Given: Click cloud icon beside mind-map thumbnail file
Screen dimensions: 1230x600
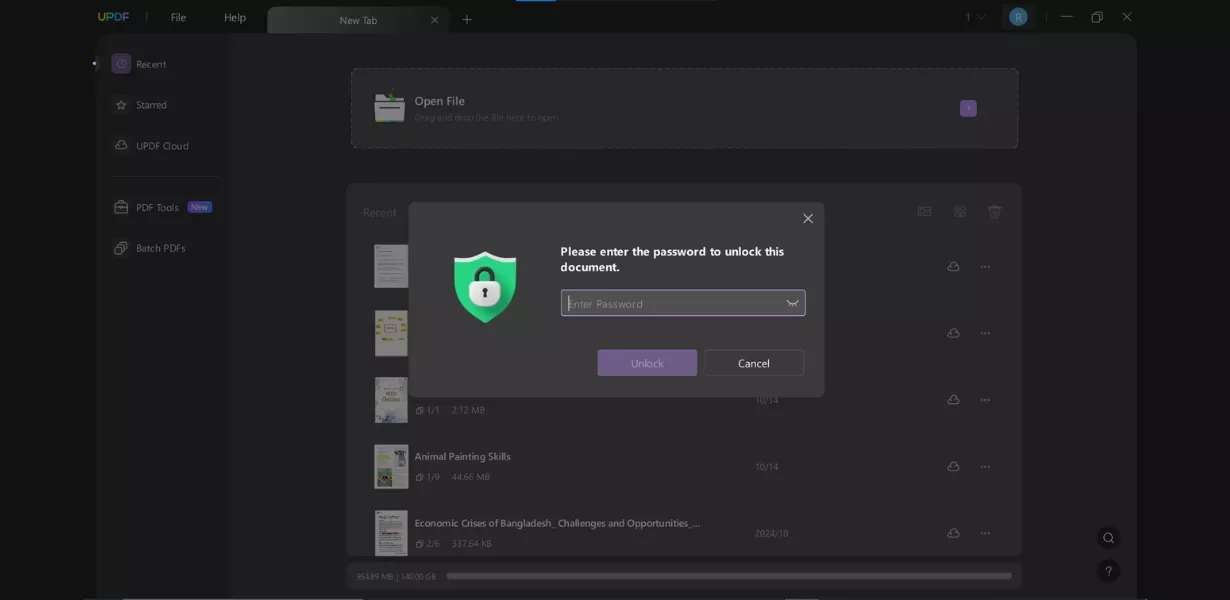Looking at the screenshot, I should tap(953, 333).
